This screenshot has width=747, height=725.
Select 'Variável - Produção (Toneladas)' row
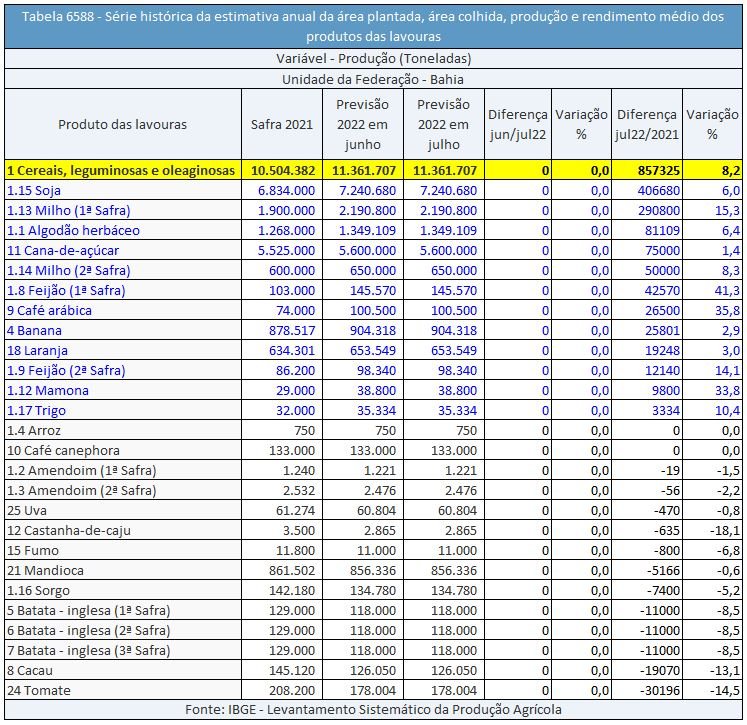tap(374, 59)
